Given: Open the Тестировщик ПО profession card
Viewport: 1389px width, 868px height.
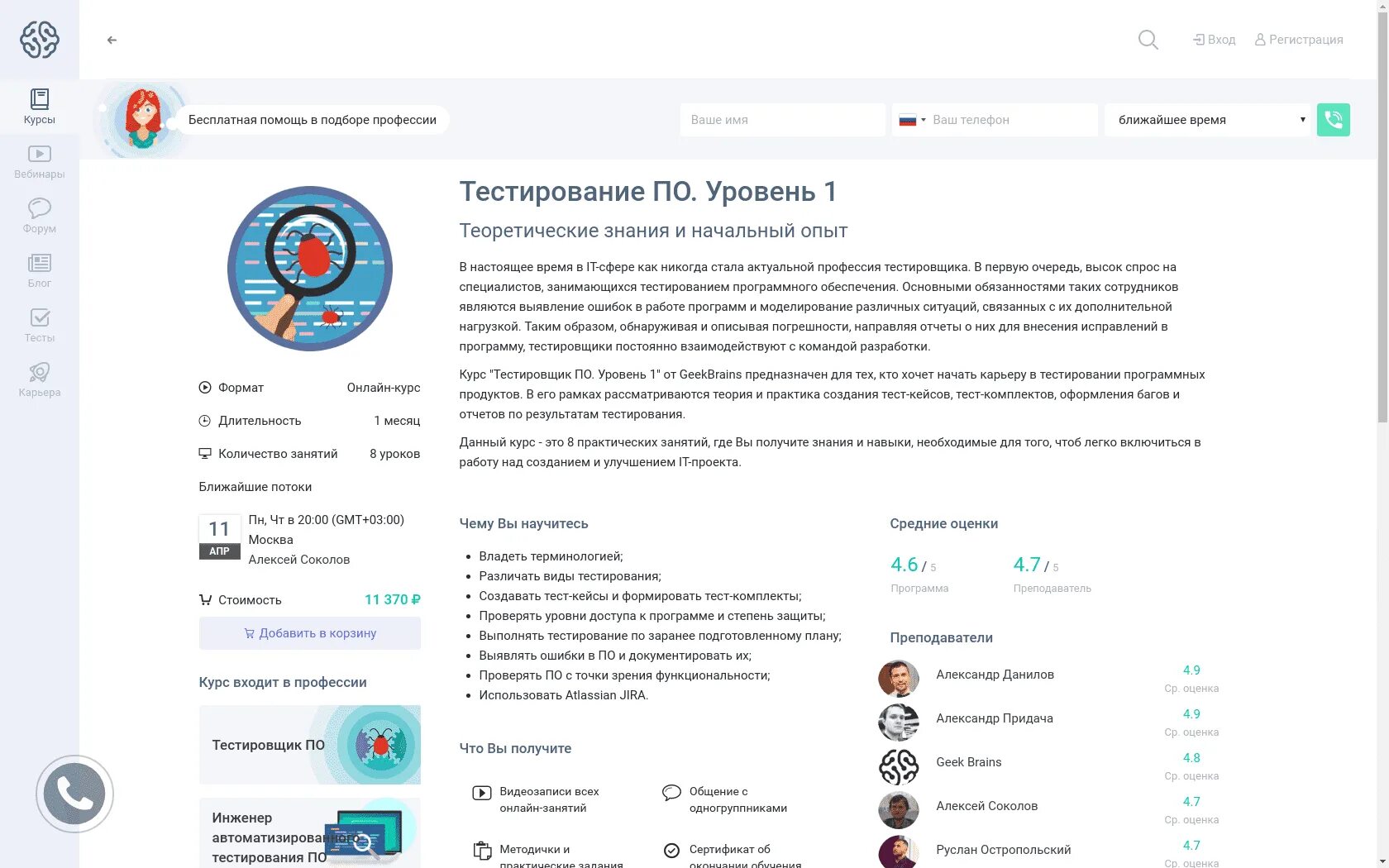Looking at the screenshot, I should click(x=310, y=745).
